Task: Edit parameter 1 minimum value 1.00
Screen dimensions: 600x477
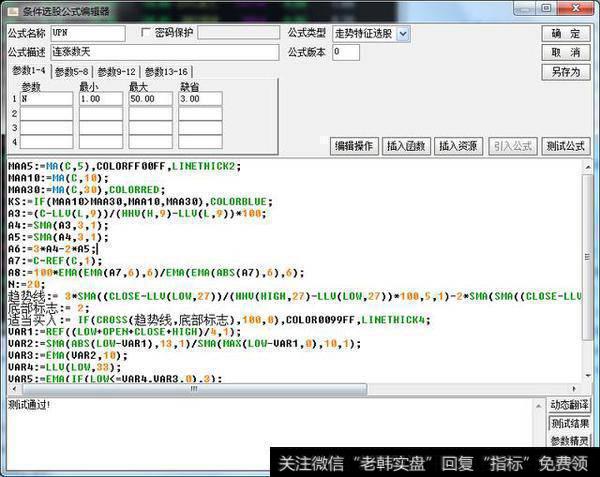Action: 101,99
